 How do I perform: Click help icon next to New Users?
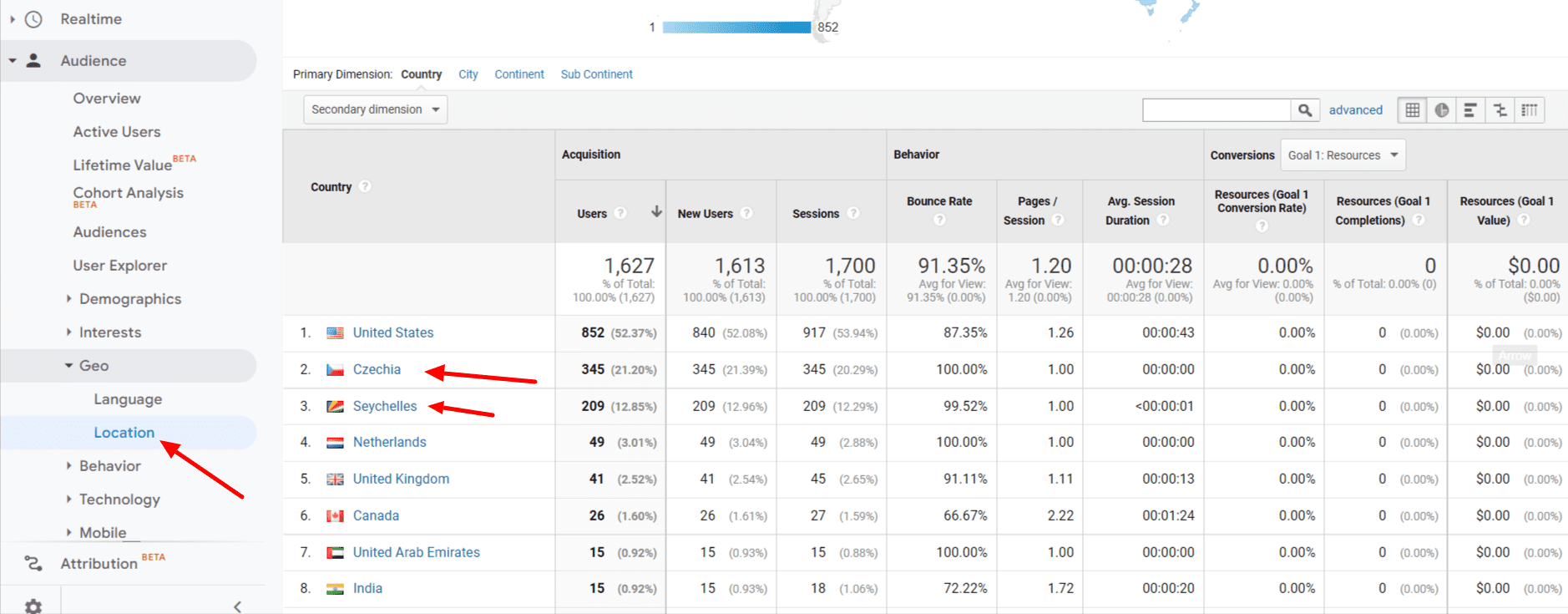[x=746, y=213]
